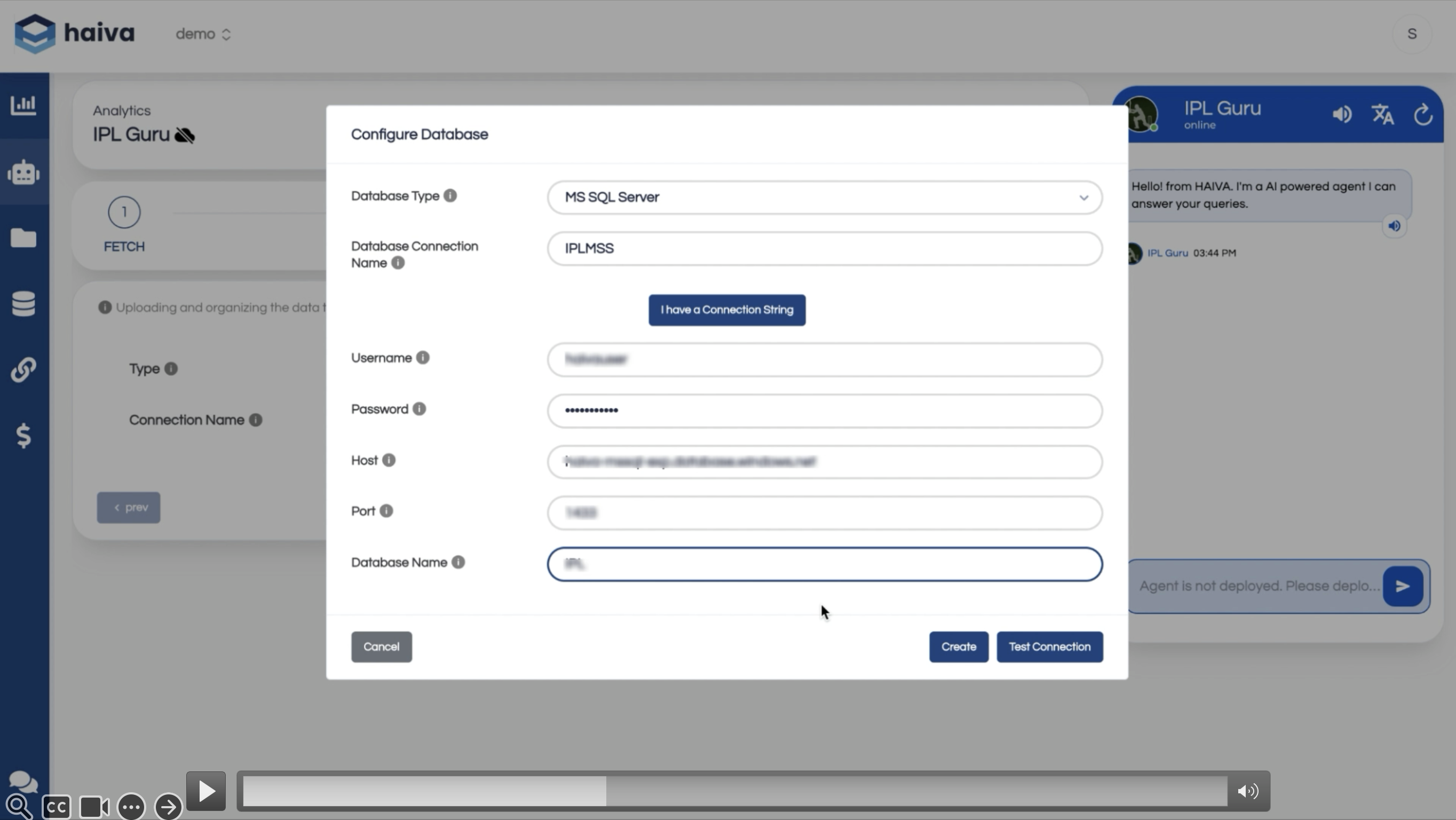Open the dollar billing sidebar icon

point(23,436)
